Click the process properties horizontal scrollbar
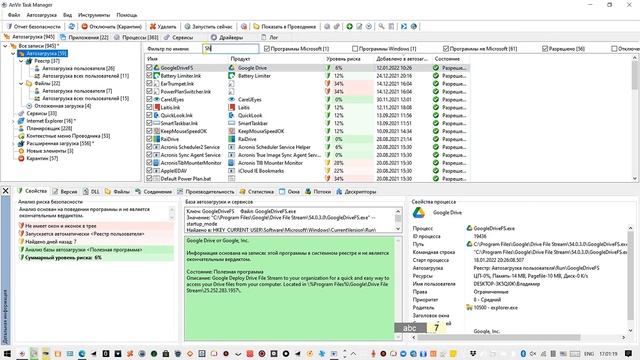640x360 pixels. pos(519,337)
